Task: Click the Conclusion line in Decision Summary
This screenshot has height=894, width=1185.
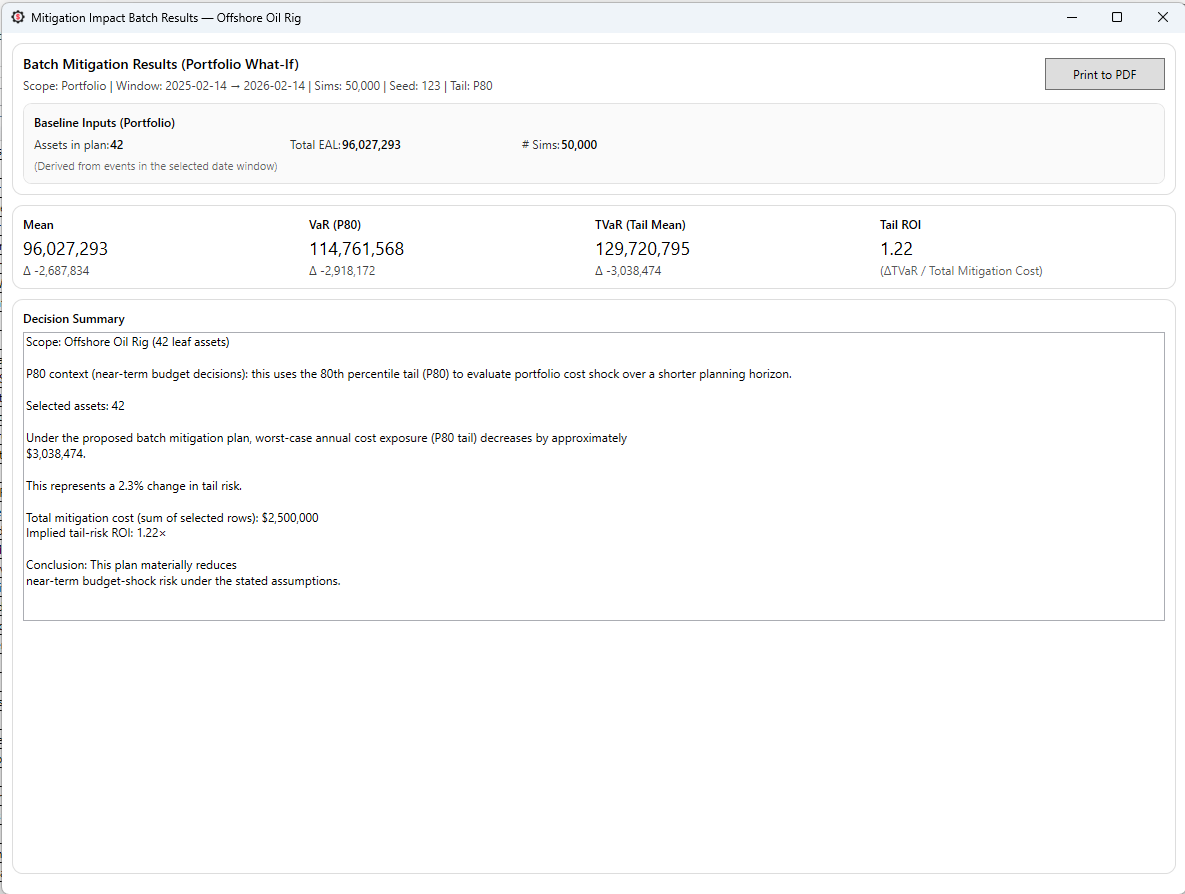Action: tap(131, 565)
